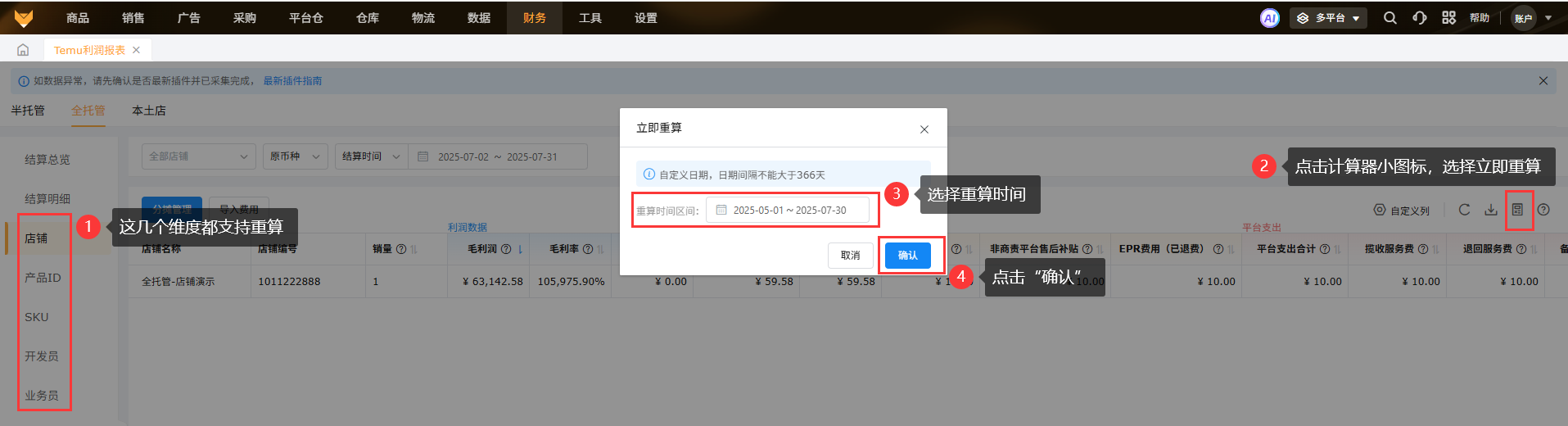
Task: Dismiss the blue notice banner
Action: (1543, 80)
